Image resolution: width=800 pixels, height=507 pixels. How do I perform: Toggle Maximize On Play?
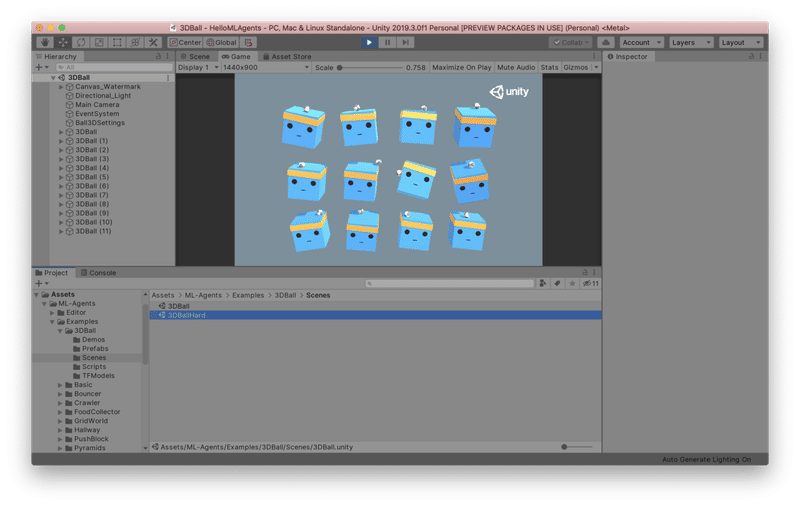[x=461, y=67]
